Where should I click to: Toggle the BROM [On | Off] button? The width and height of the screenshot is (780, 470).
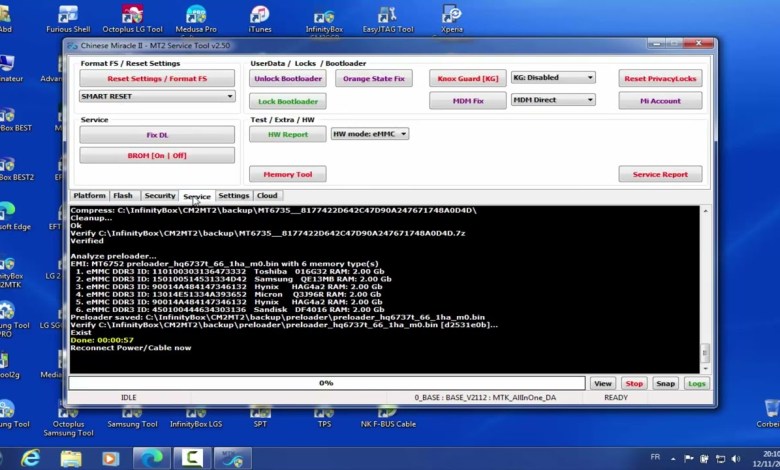click(x=157, y=155)
